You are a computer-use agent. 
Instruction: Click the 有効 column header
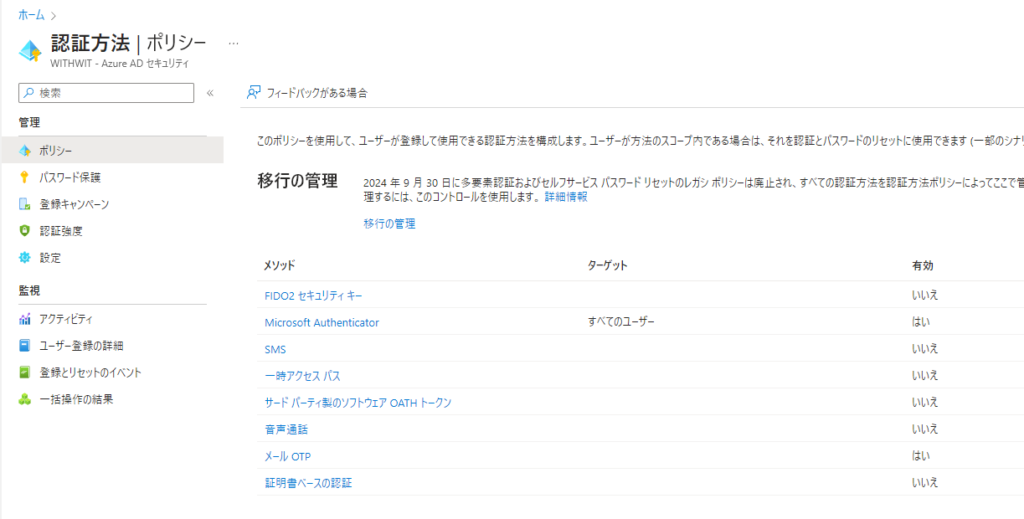click(x=923, y=266)
